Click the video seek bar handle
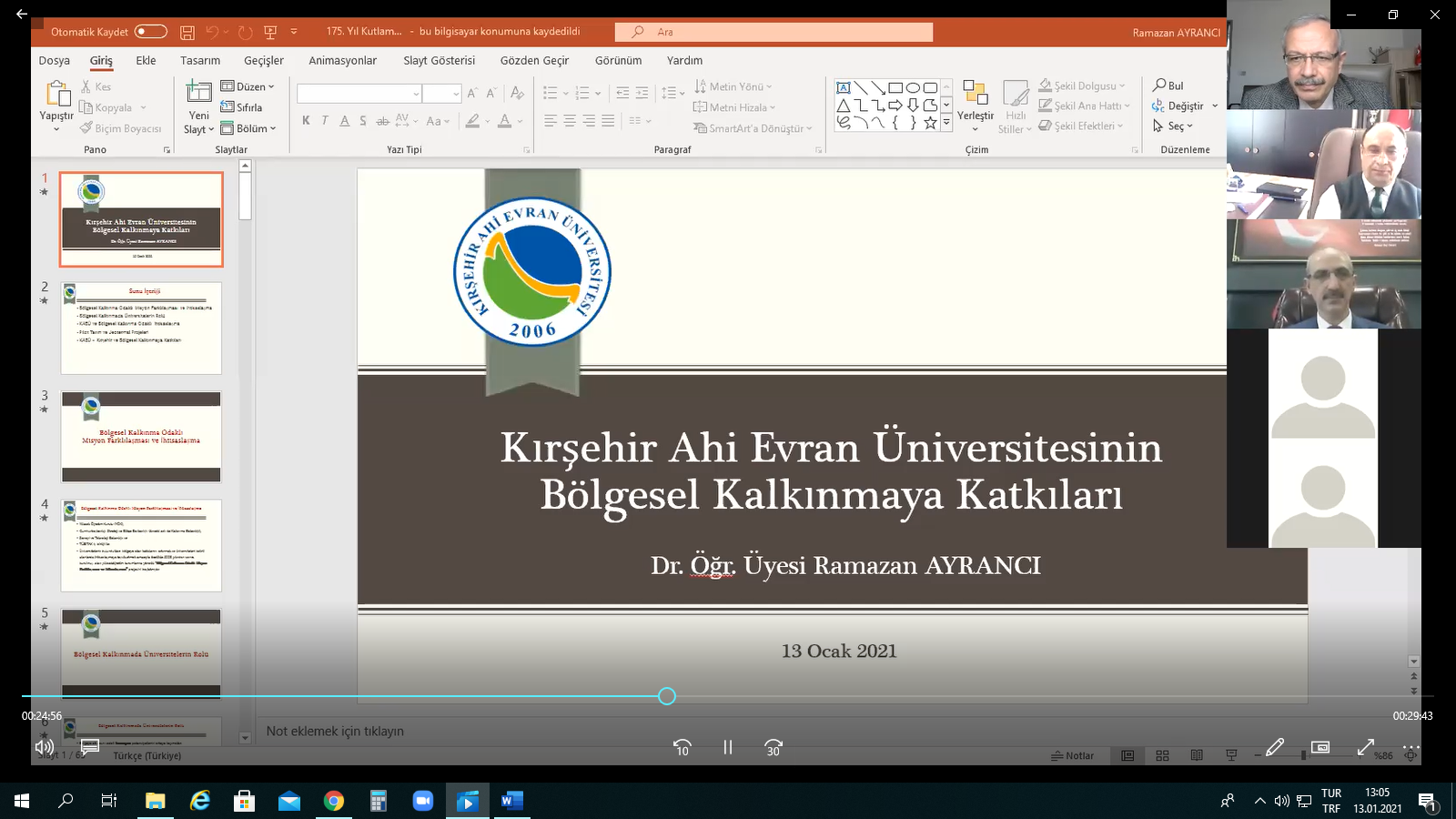This screenshot has height=819, width=1456. tap(667, 696)
